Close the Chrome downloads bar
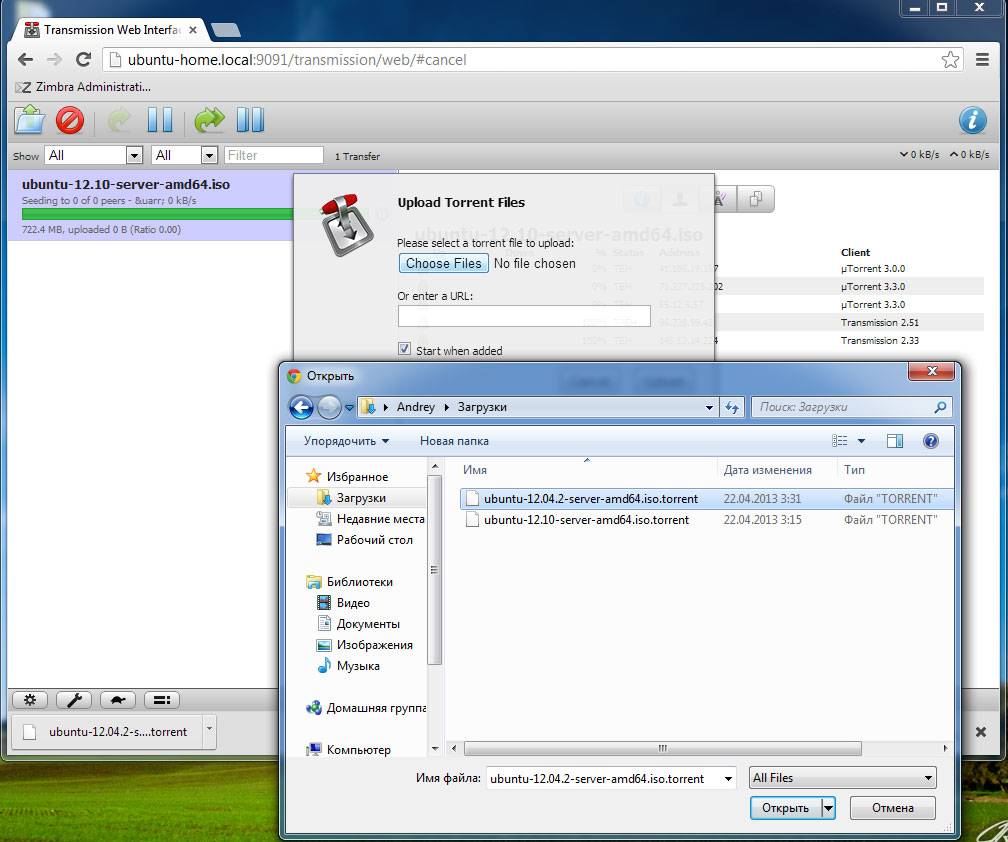 980,732
